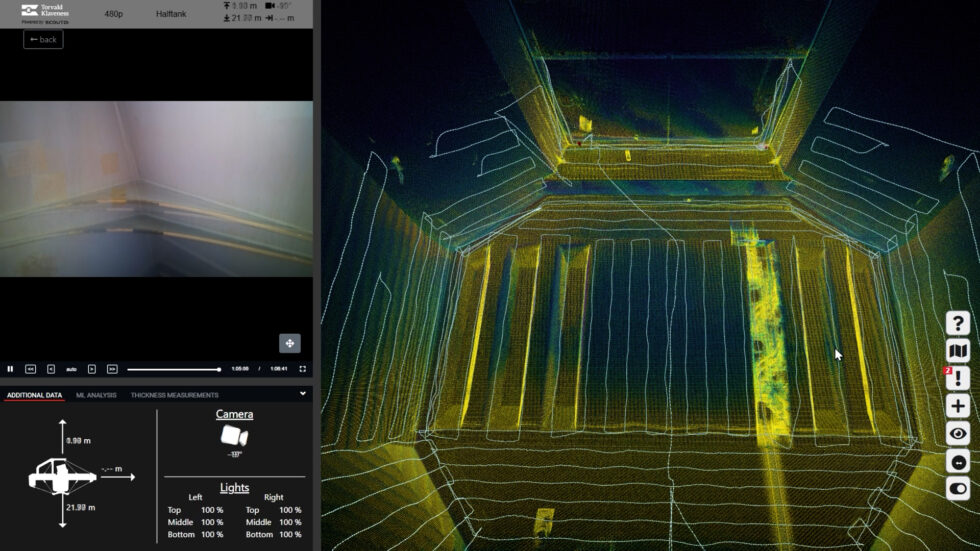Open the help question mark icon
The width and height of the screenshot is (980, 551).
click(958, 323)
